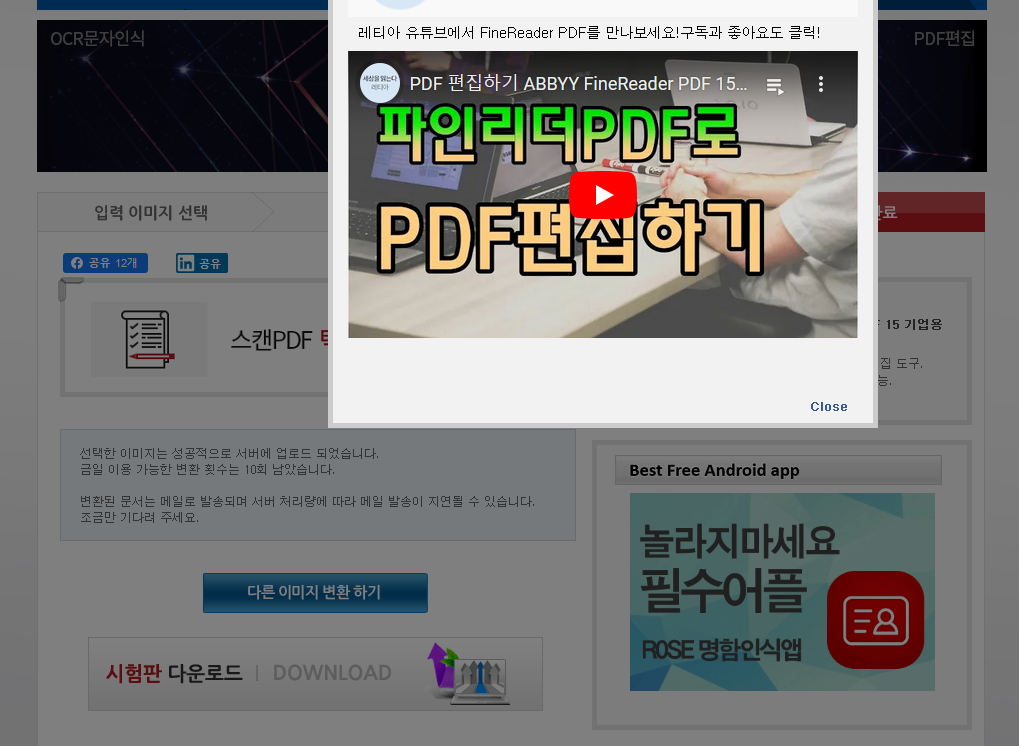Click the 레티아 channel avatar in video

(x=380, y=83)
